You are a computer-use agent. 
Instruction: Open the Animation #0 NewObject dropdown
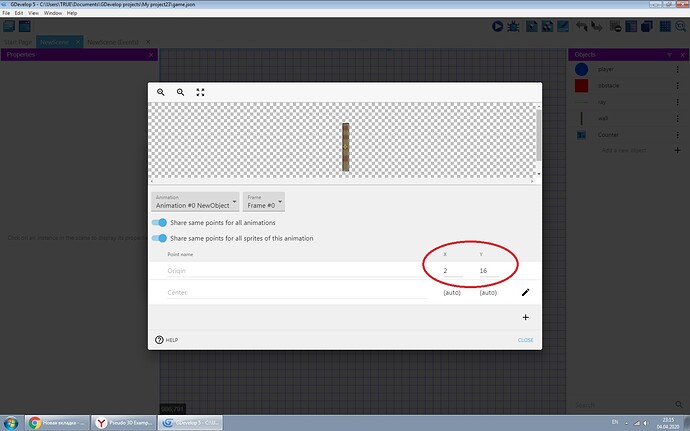[x=195, y=202]
